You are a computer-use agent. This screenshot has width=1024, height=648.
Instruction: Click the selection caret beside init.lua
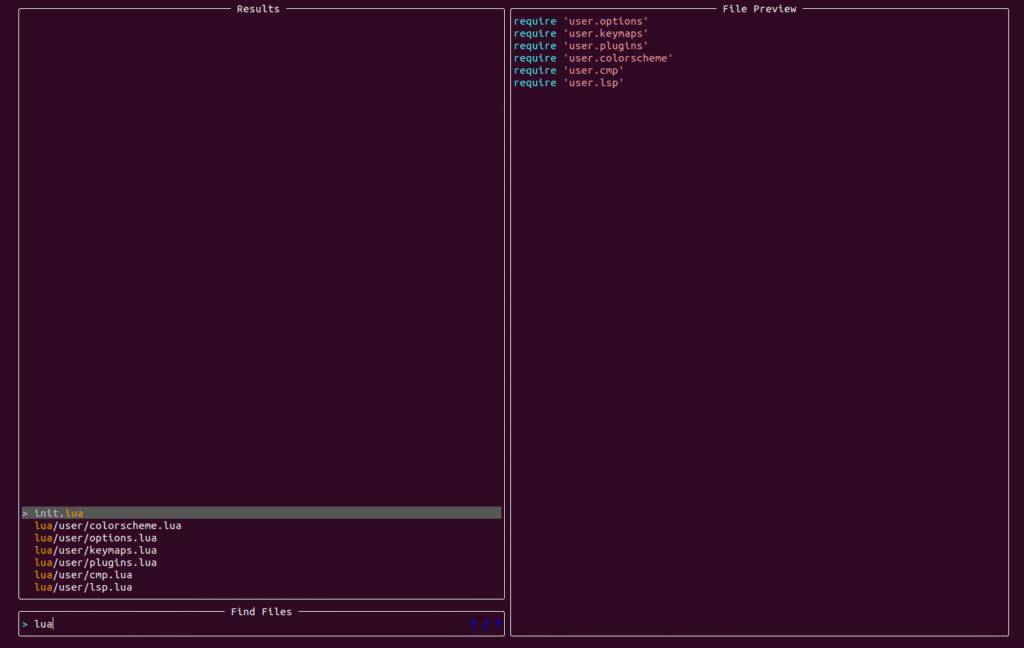point(25,513)
